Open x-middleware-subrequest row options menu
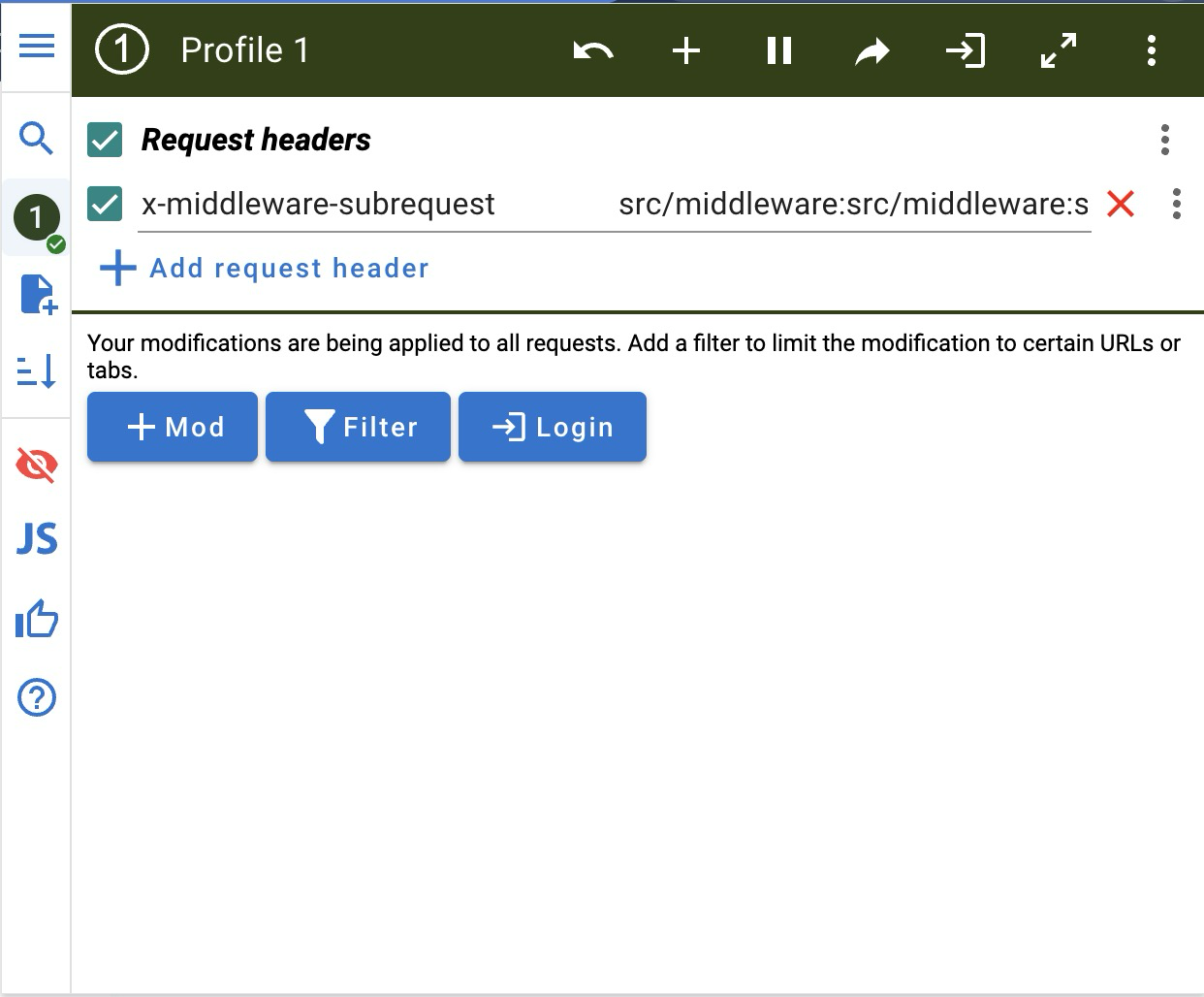Screen dimensions: 1204x997 (1177, 204)
